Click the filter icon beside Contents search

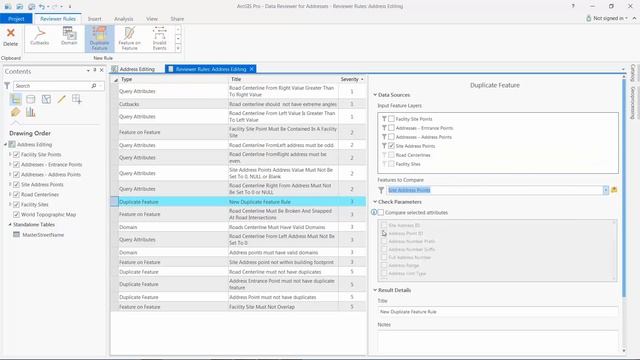(x=7, y=86)
